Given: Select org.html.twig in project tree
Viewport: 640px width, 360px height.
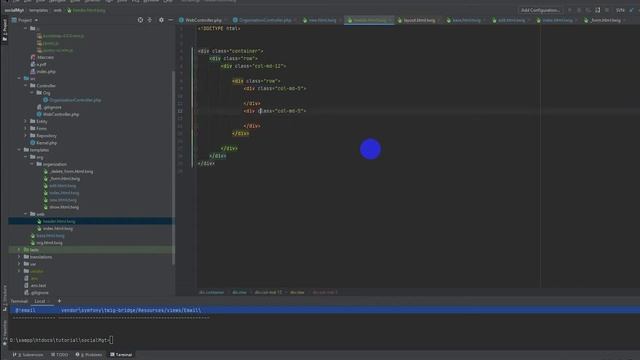Looking at the screenshot, I should 49,243.
